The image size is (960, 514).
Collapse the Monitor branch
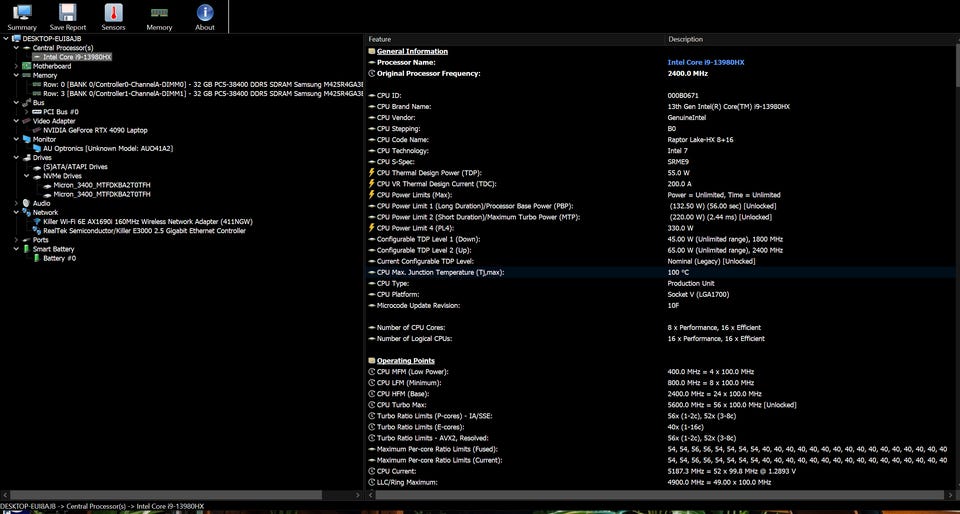16,139
